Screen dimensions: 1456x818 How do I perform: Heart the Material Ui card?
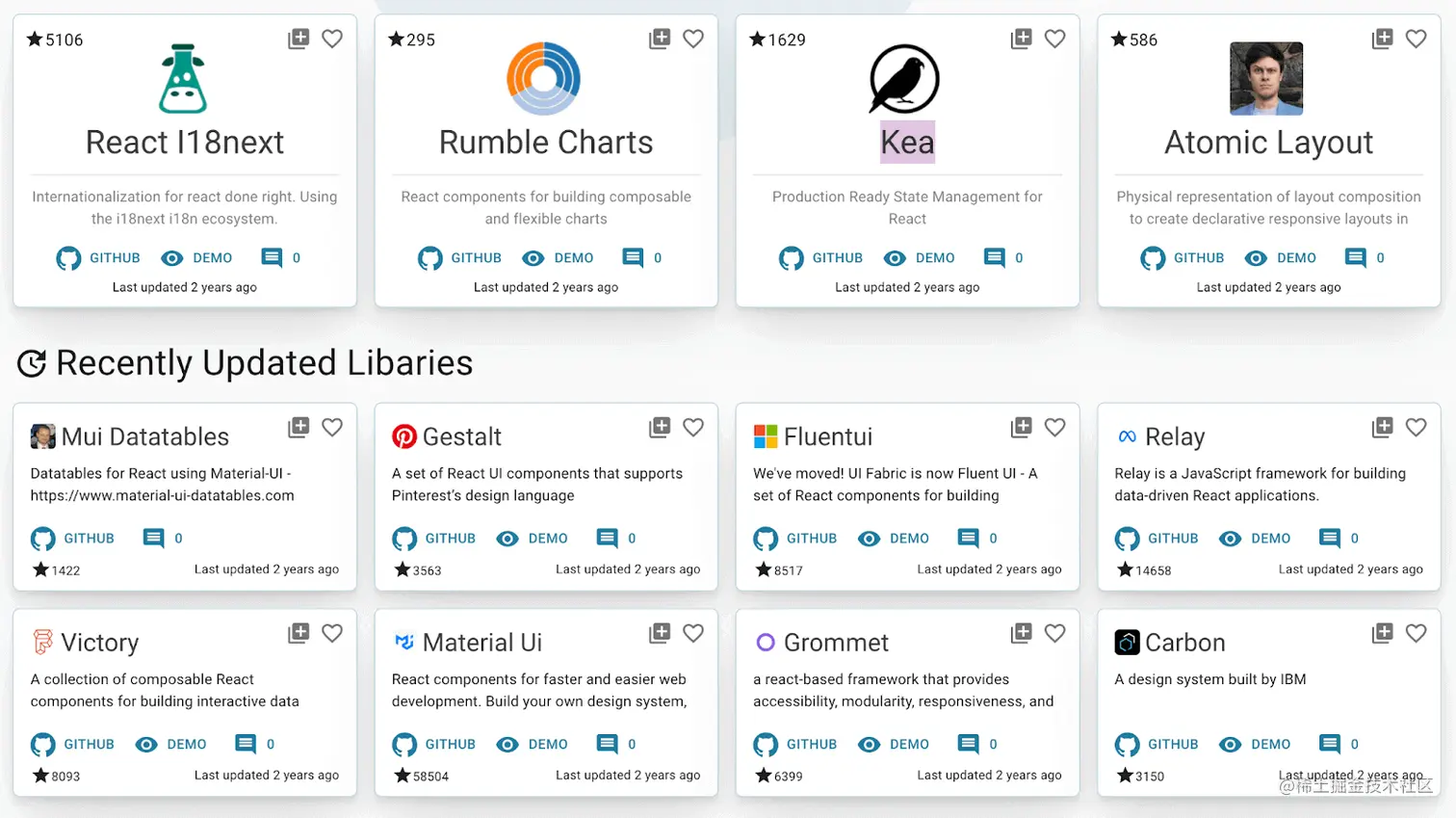click(x=693, y=633)
